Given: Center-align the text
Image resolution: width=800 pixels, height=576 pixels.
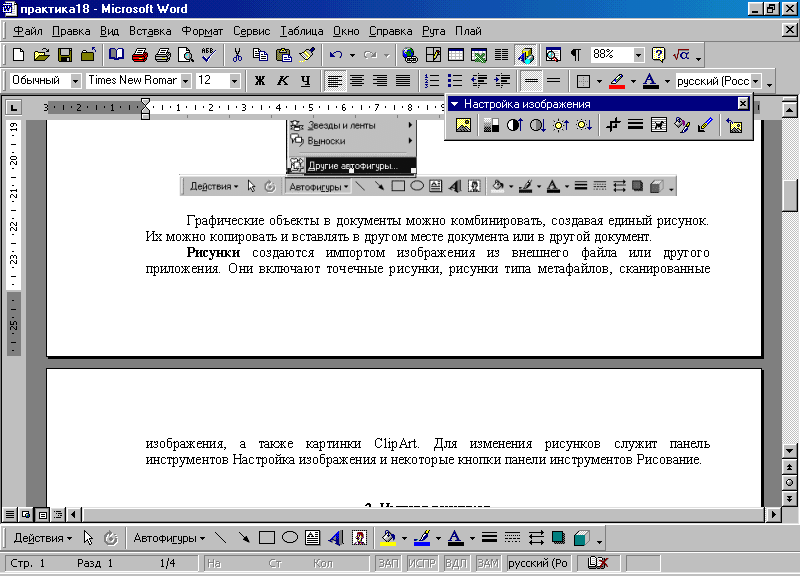Looking at the screenshot, I should [357, 81].
